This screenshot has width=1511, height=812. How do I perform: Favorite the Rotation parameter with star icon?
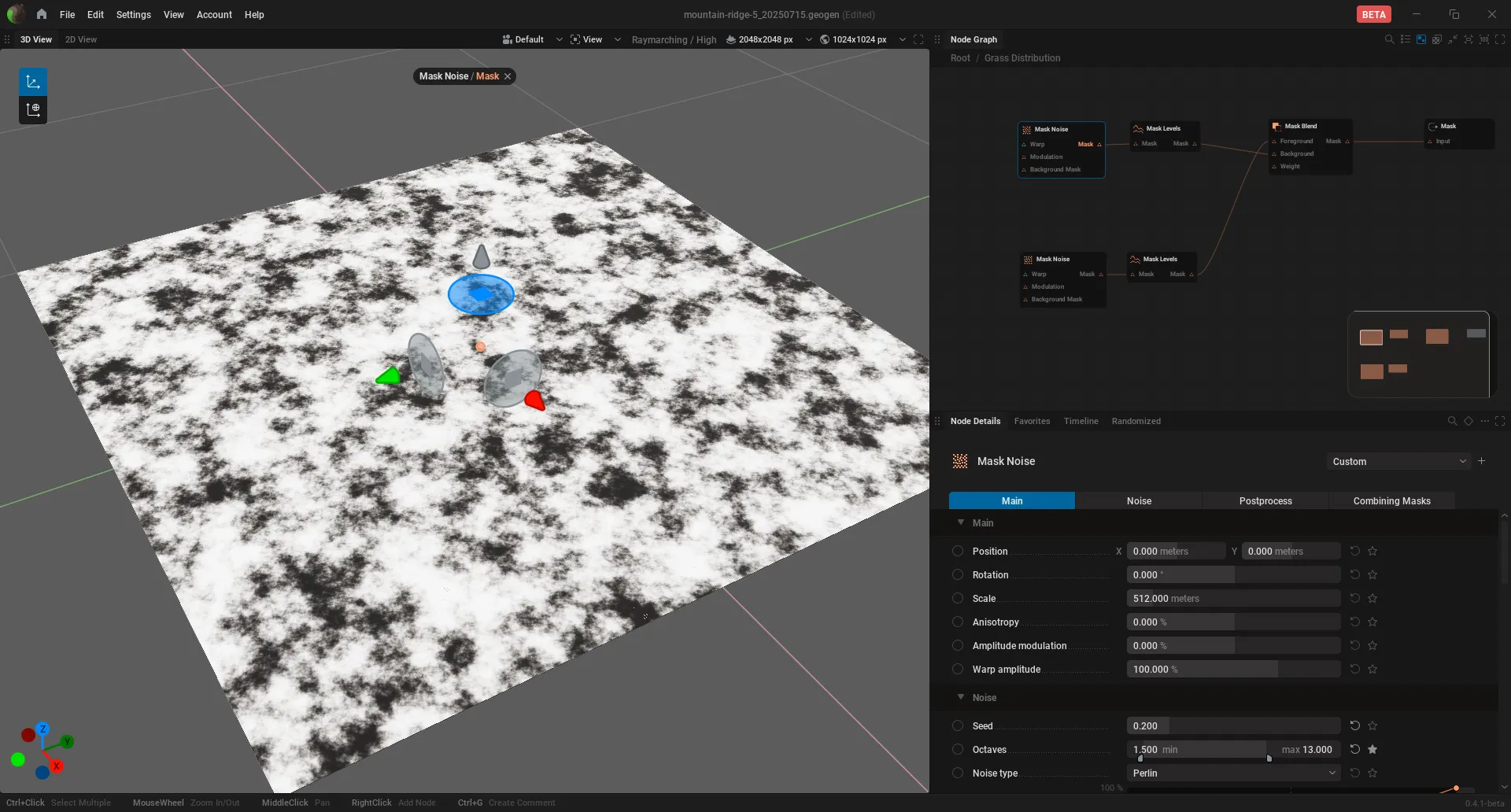pos(1372,574)
